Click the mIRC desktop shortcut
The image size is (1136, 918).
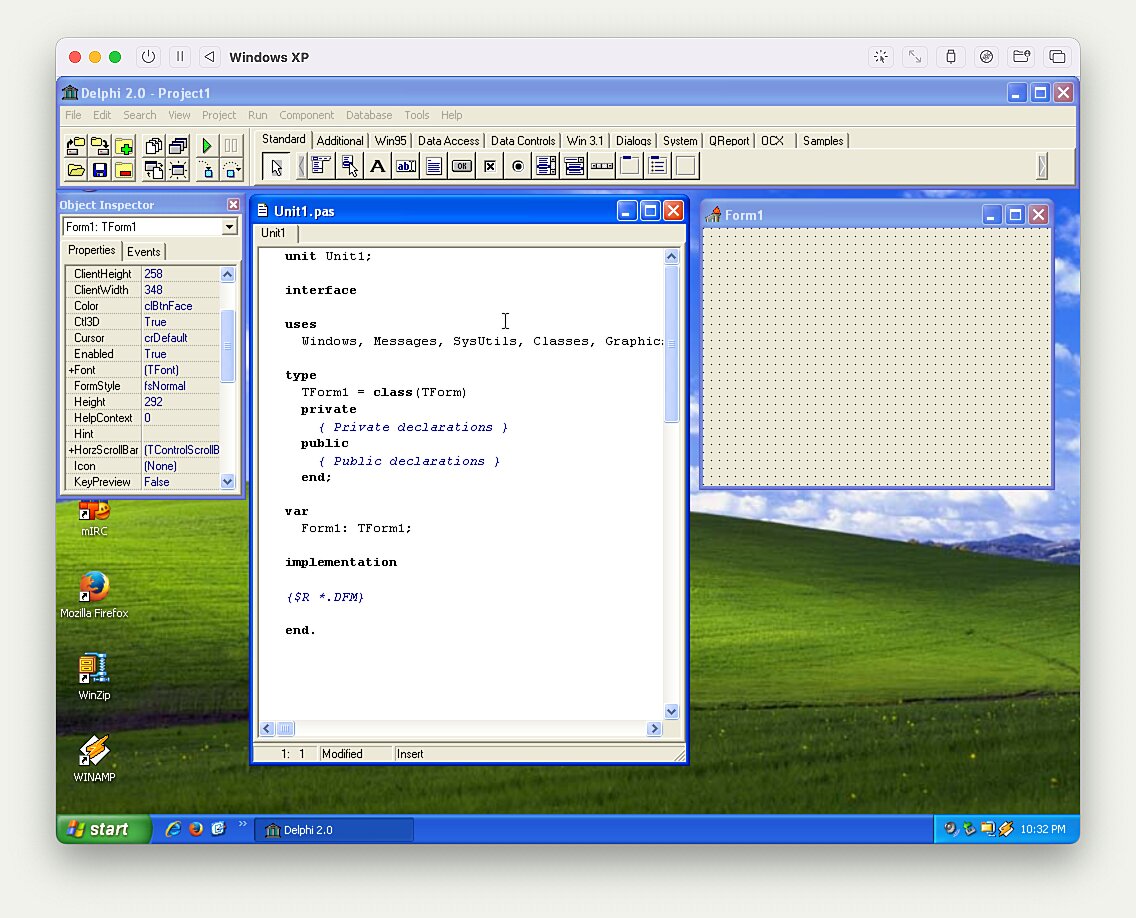94,519
